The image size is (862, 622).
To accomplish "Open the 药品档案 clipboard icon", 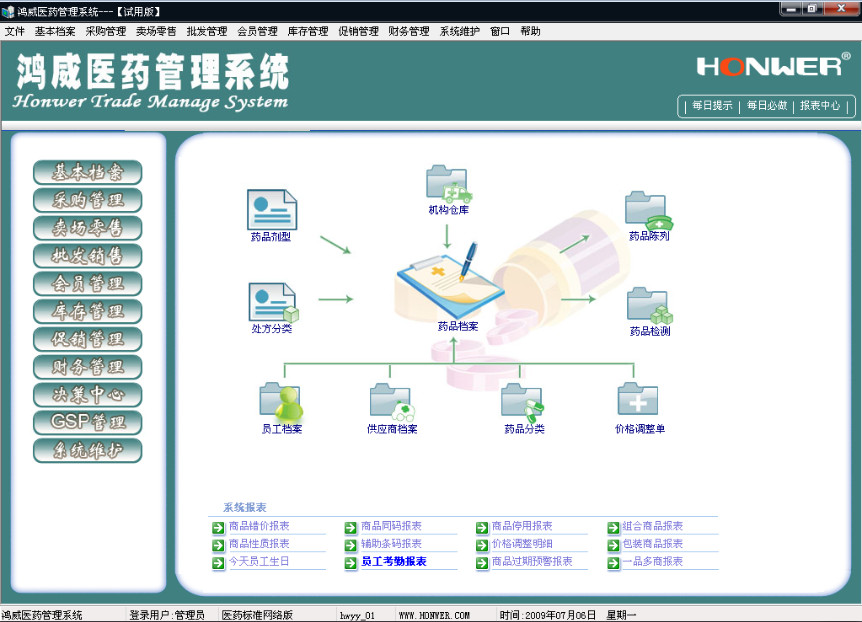I will (x=449, y=282).
